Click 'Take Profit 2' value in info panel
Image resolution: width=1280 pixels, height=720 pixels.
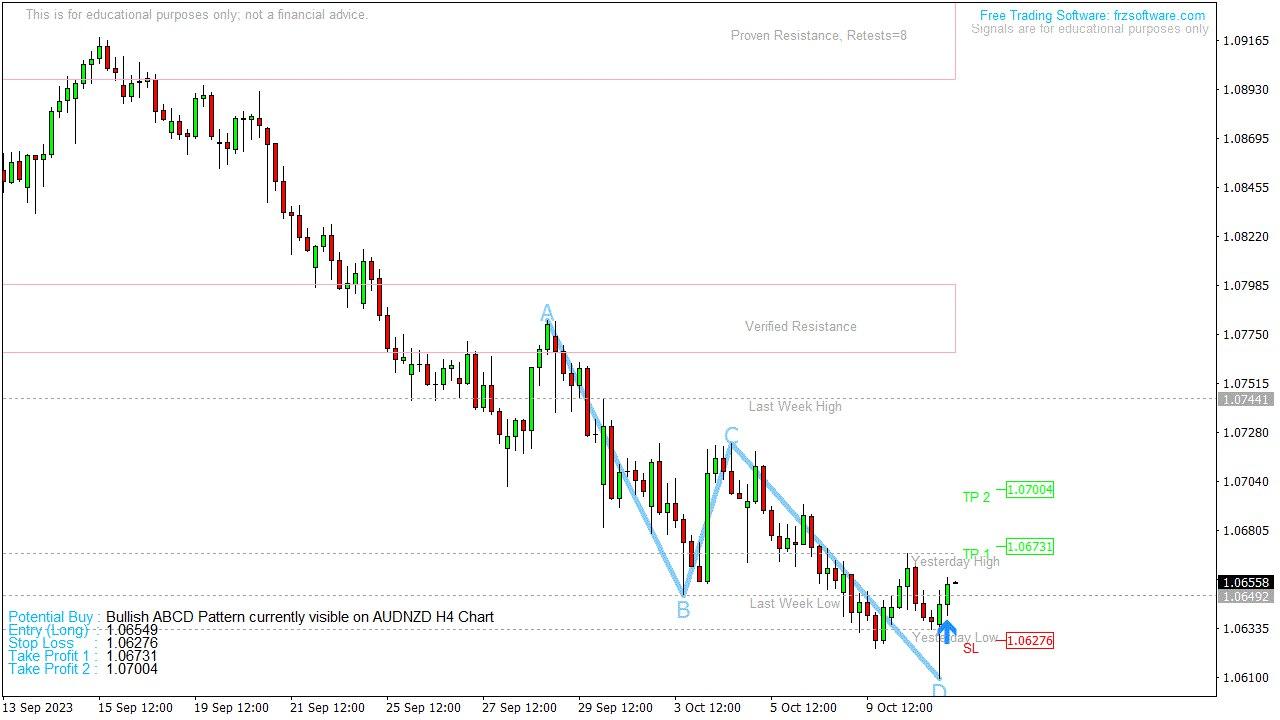(x=132, y=669)
